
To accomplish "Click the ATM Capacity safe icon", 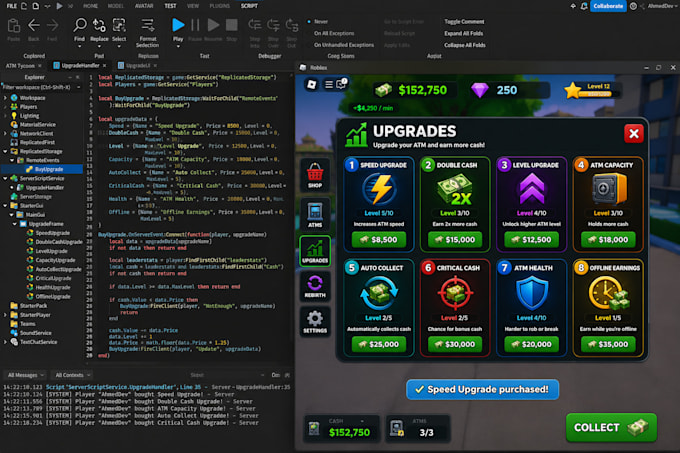I will point(608,189).
